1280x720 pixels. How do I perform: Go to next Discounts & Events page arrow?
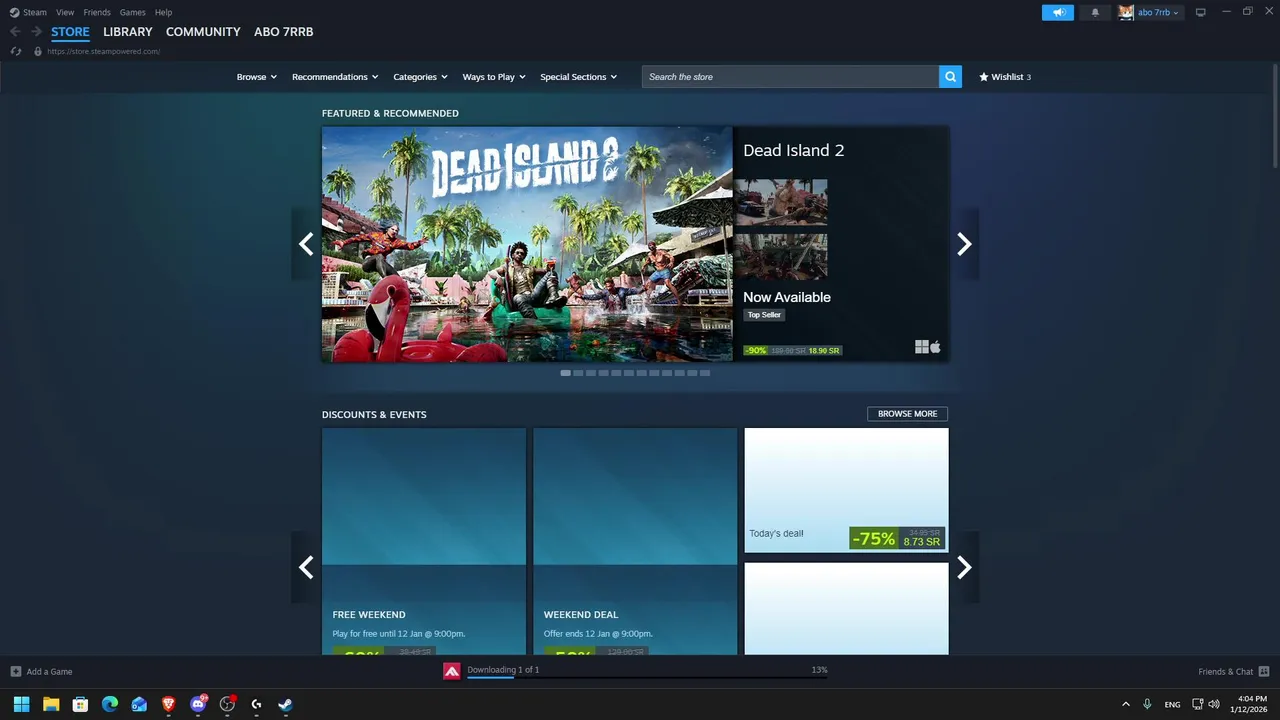tap(964, 567)
